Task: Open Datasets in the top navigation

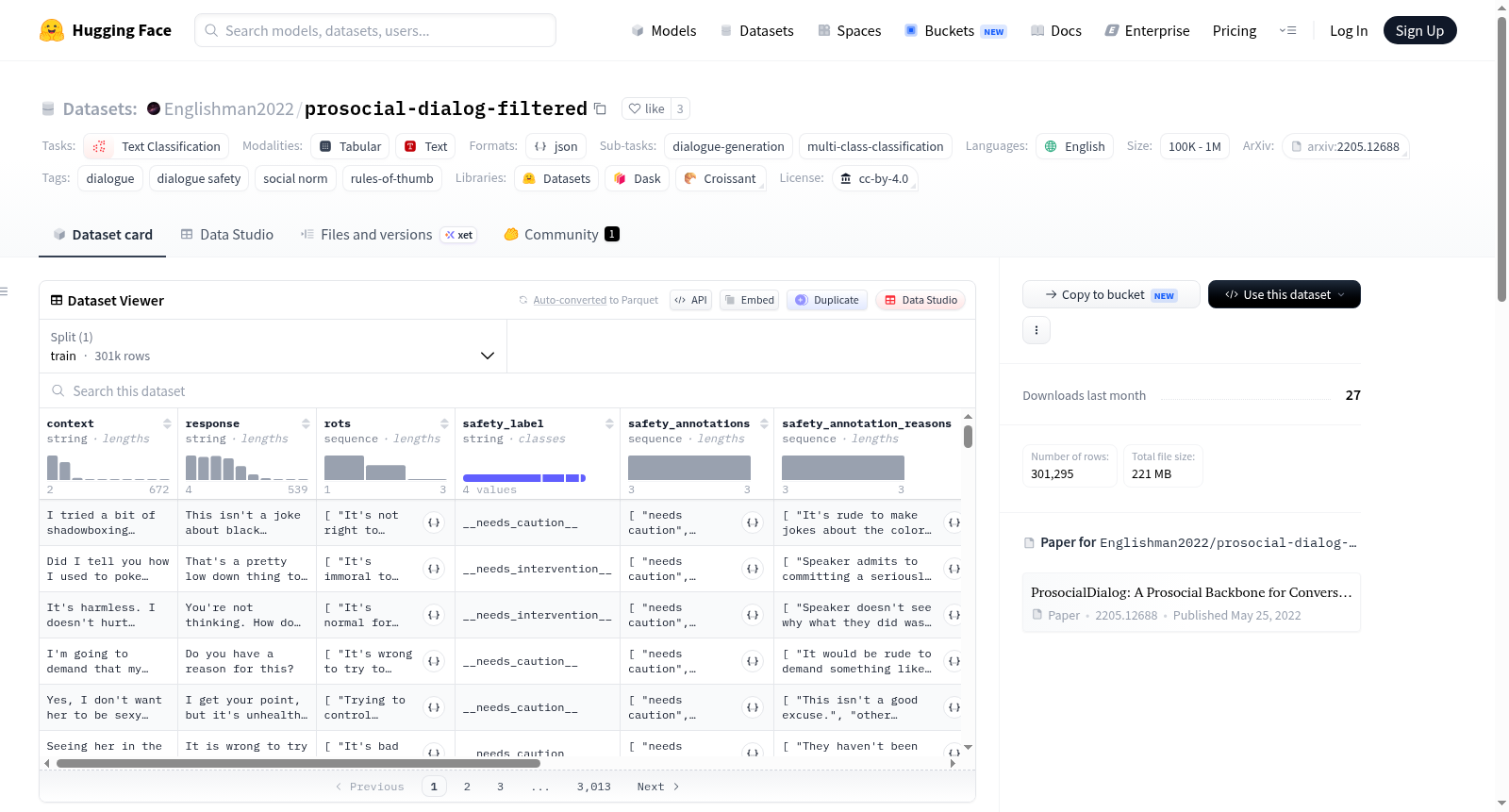Action: (757, 30)
